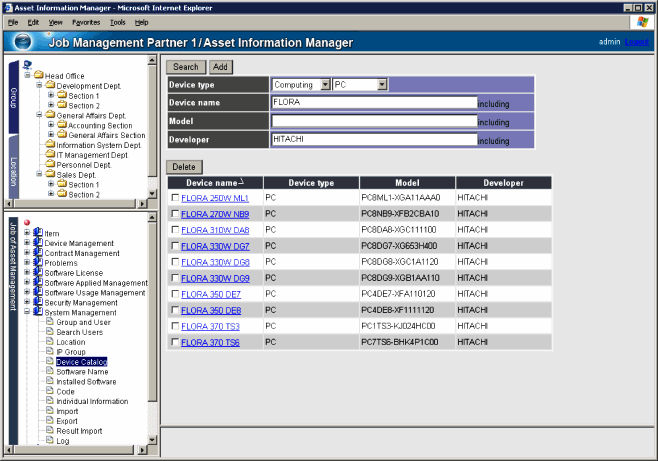658x461 pixels.
Task: Expand the Device Management tree node
Action: pos(27,243)
